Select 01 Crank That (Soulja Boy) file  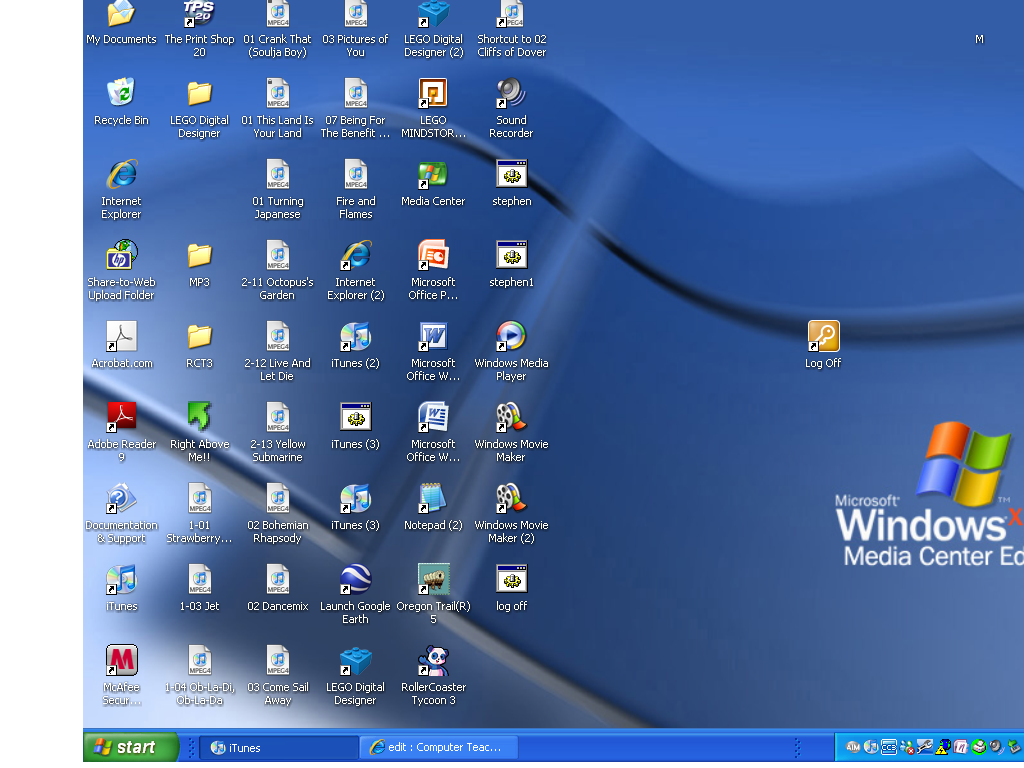[x=278, y=29]
